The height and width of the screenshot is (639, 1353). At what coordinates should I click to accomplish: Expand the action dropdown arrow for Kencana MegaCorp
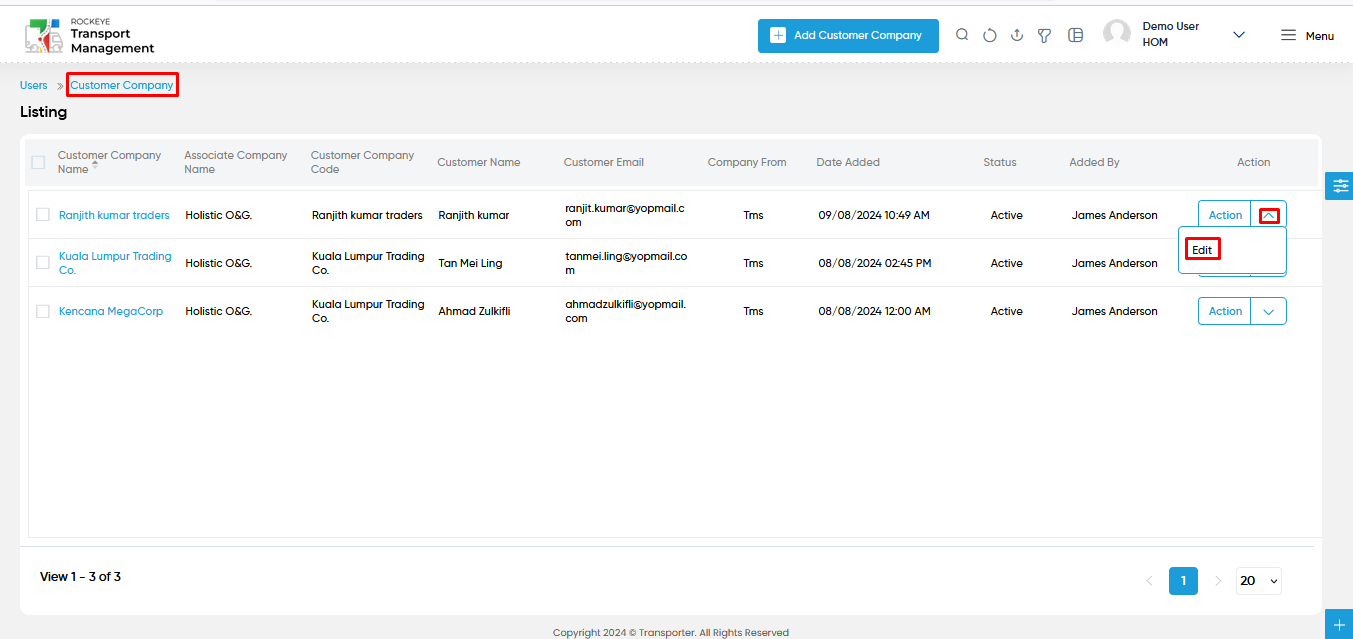(x=1269, y=311)
